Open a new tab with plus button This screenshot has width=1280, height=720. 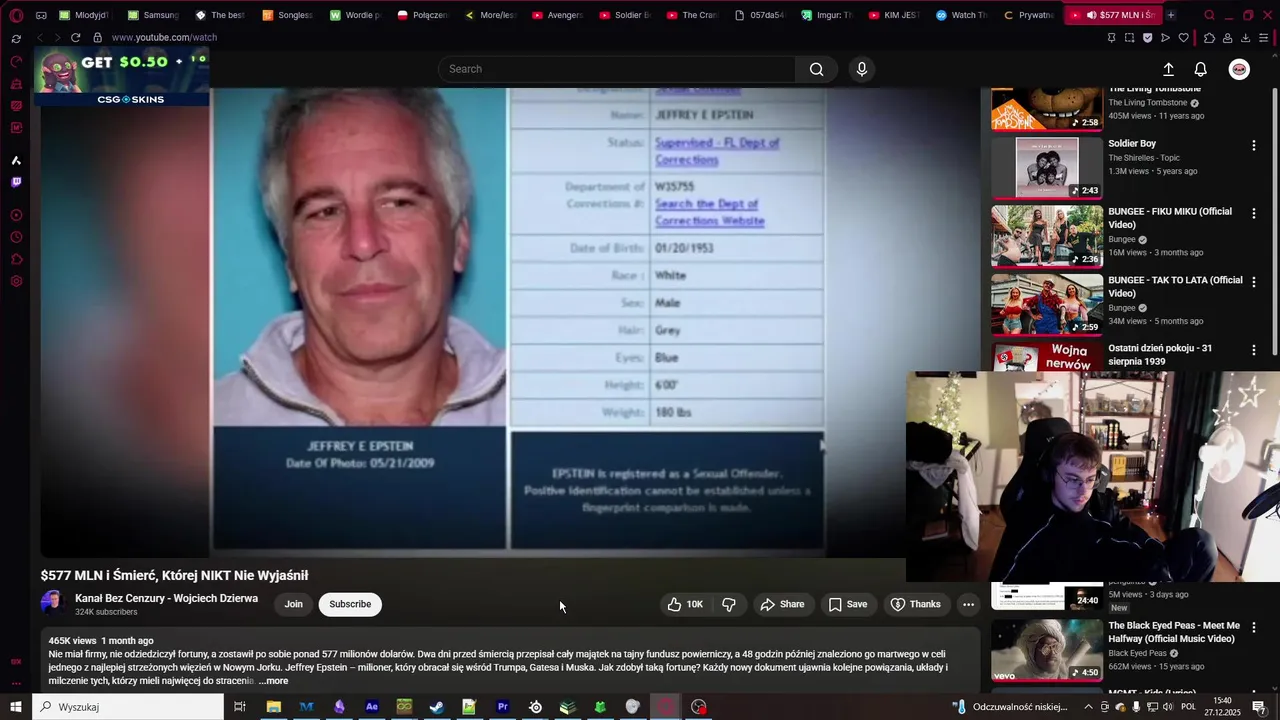click(1171, 15)
